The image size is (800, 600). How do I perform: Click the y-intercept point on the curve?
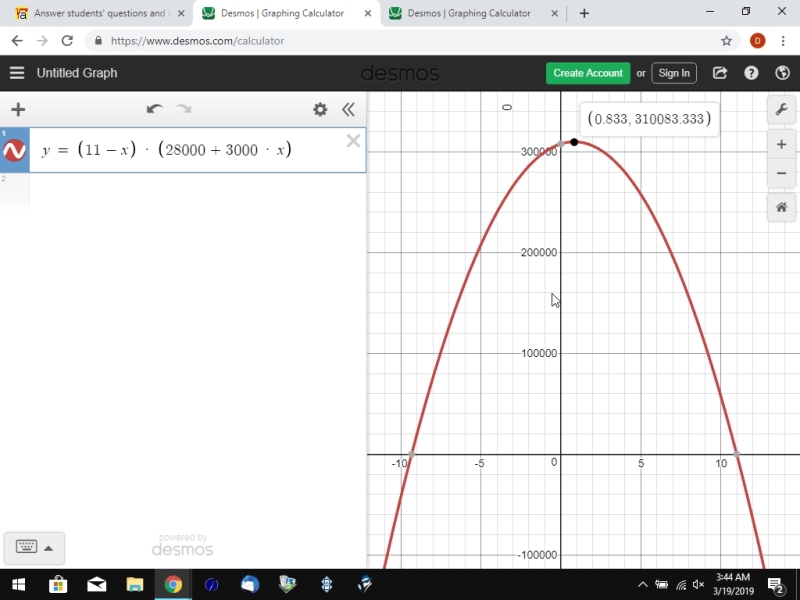tap(561, 144)
